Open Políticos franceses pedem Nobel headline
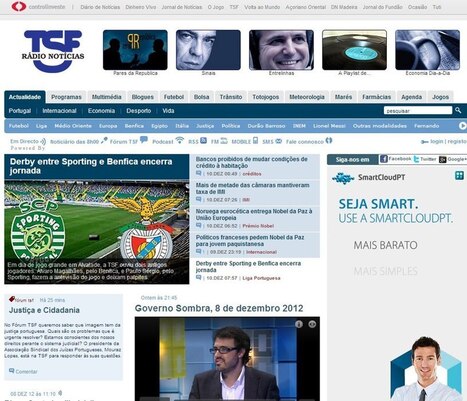Viewport: 467px width, 401px height. click(x=250, y=241)
